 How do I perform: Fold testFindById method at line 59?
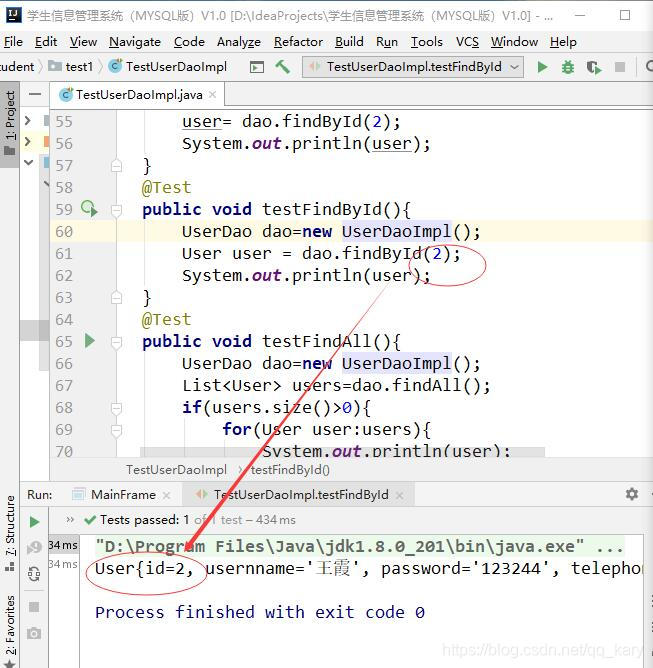(x=116, y=210)
